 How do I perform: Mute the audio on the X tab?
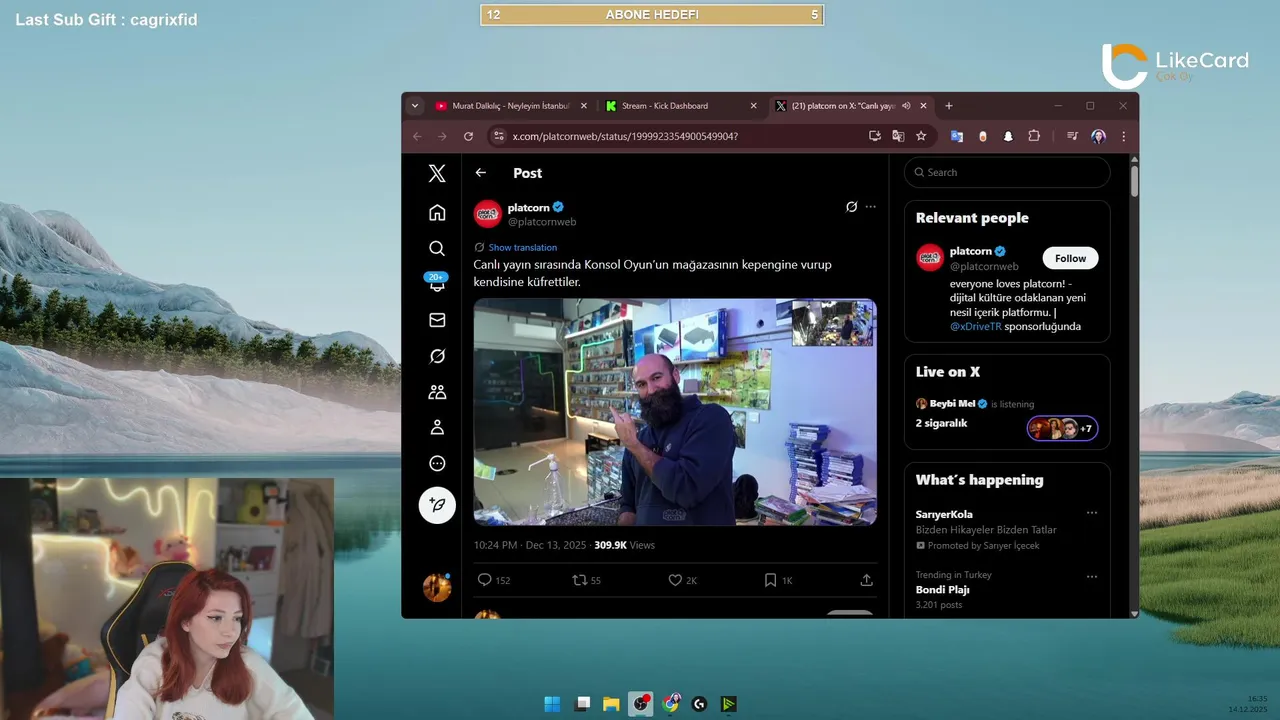click(x=906, y=106)
